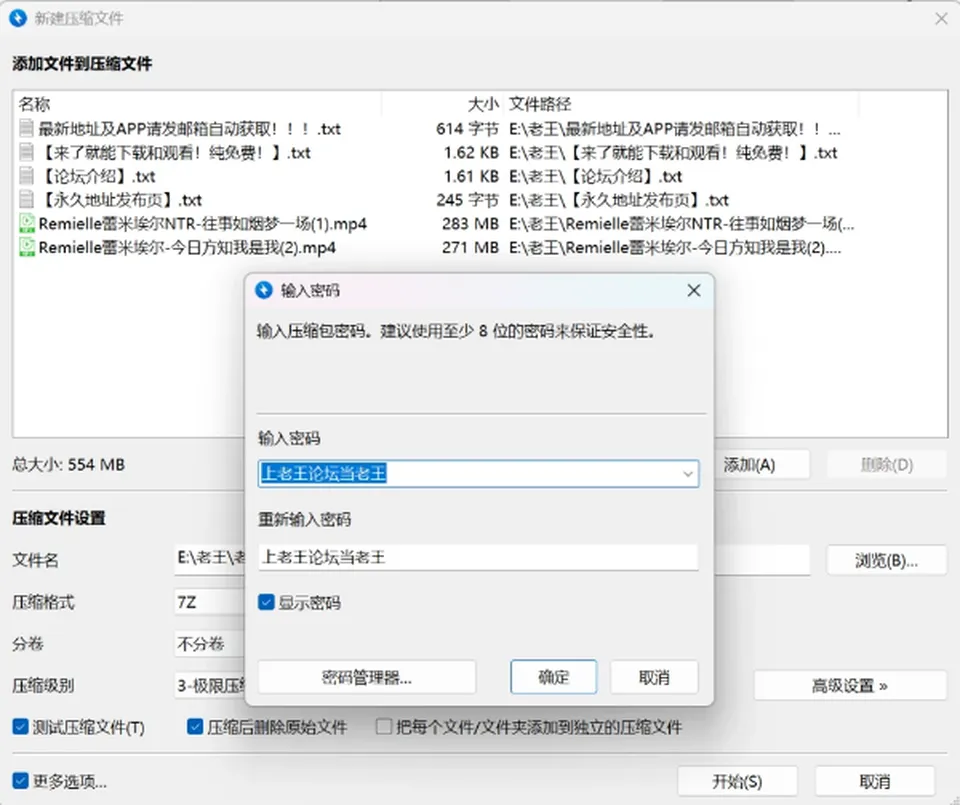Click the 283 MB size cell

click(x=470, y=223)
